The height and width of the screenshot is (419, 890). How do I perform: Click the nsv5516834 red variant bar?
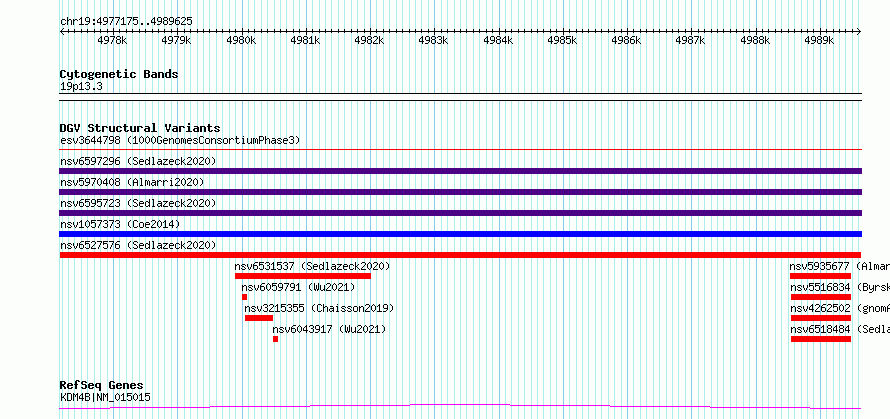click(821, 297)
